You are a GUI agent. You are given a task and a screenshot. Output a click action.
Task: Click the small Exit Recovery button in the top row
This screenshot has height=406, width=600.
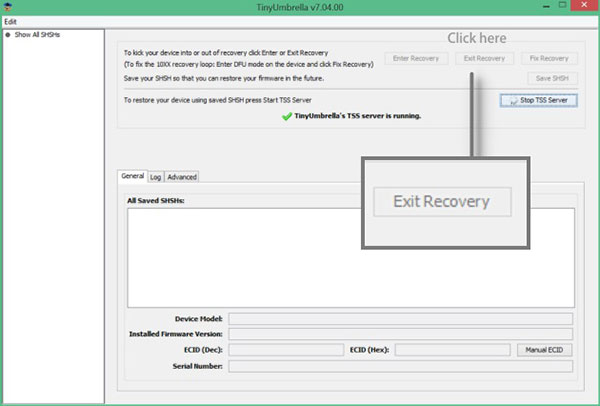pos(484,59)
